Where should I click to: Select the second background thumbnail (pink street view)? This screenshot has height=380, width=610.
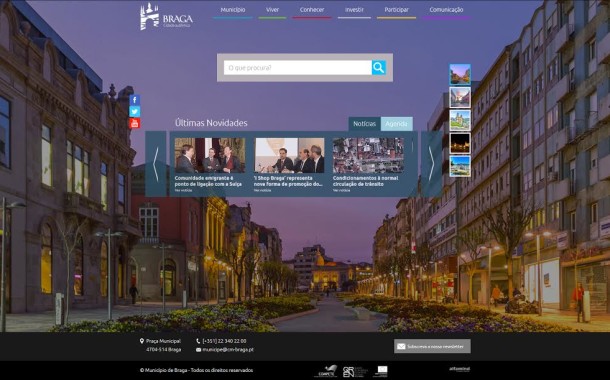pos(460,97)
